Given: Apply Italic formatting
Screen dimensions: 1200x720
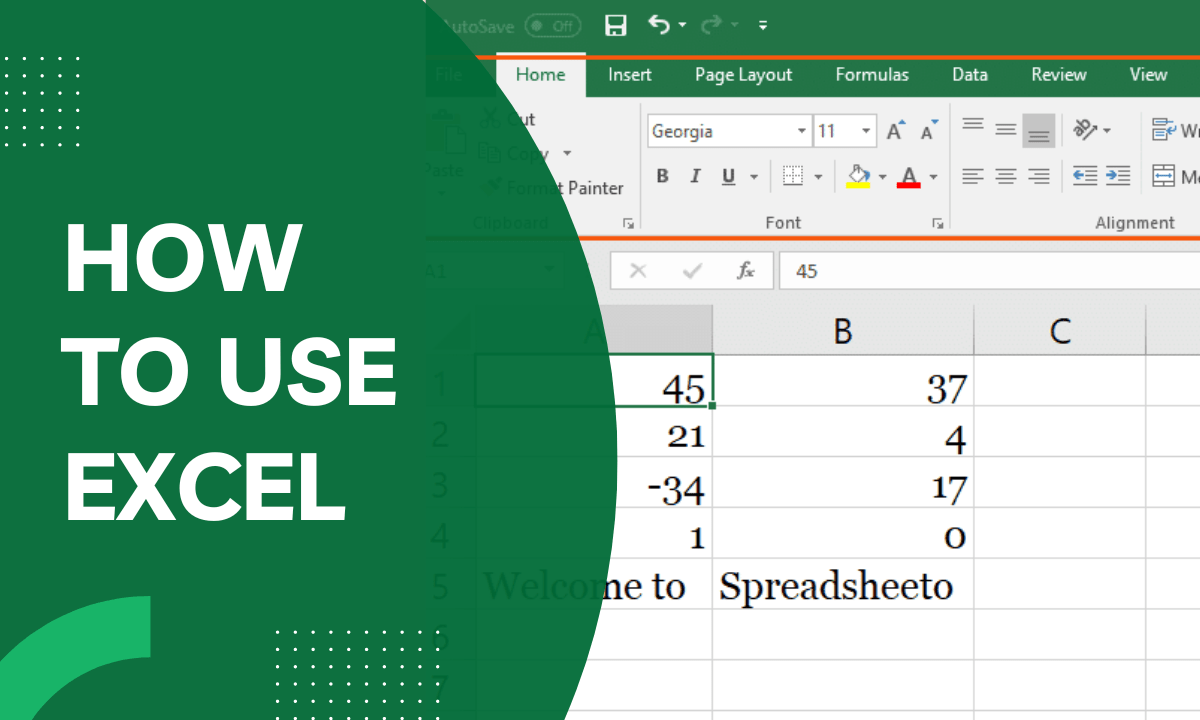Looking at the screenshot, I should [695, 177].
